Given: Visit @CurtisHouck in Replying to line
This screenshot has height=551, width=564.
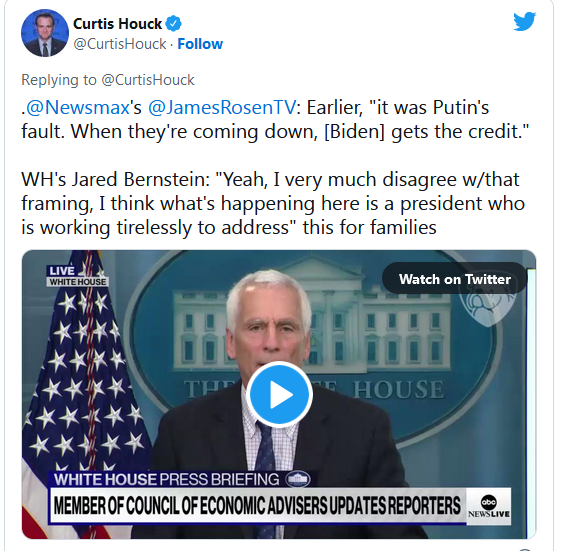Looking at the screenshot, I should point(148,80).
